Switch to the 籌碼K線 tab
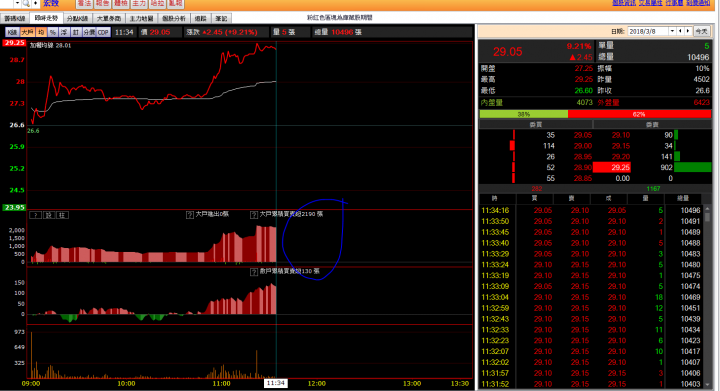720x391 pixels. pos(15,18)
